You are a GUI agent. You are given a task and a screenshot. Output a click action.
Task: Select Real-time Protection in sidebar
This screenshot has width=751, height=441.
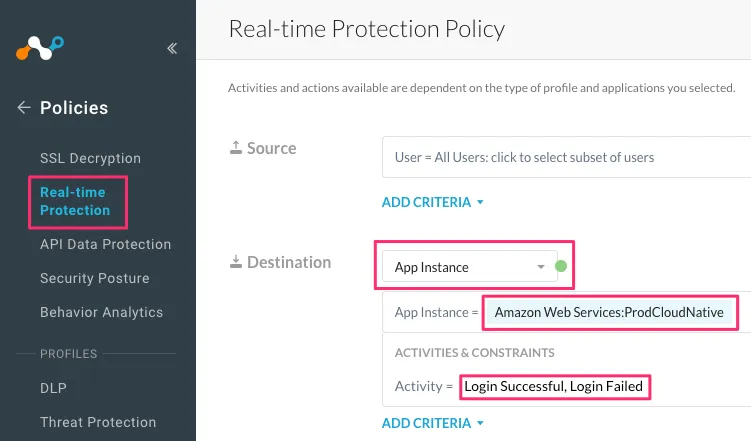coord(75,200)
